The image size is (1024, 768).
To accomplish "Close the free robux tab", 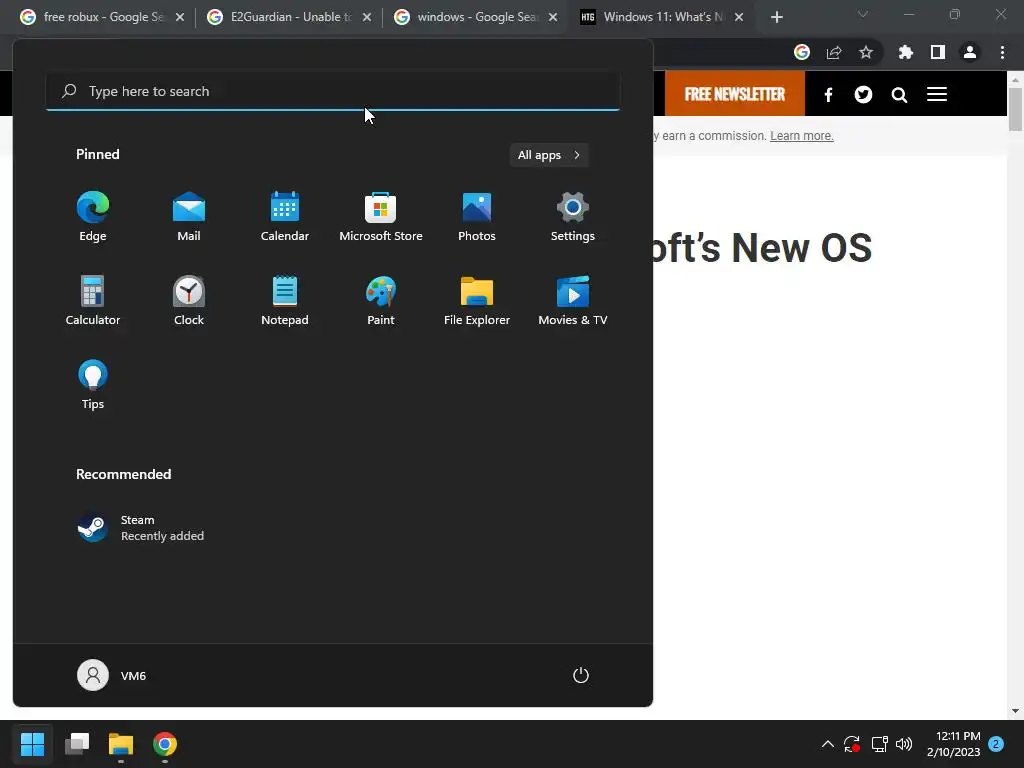I will [x=180, y=17].
